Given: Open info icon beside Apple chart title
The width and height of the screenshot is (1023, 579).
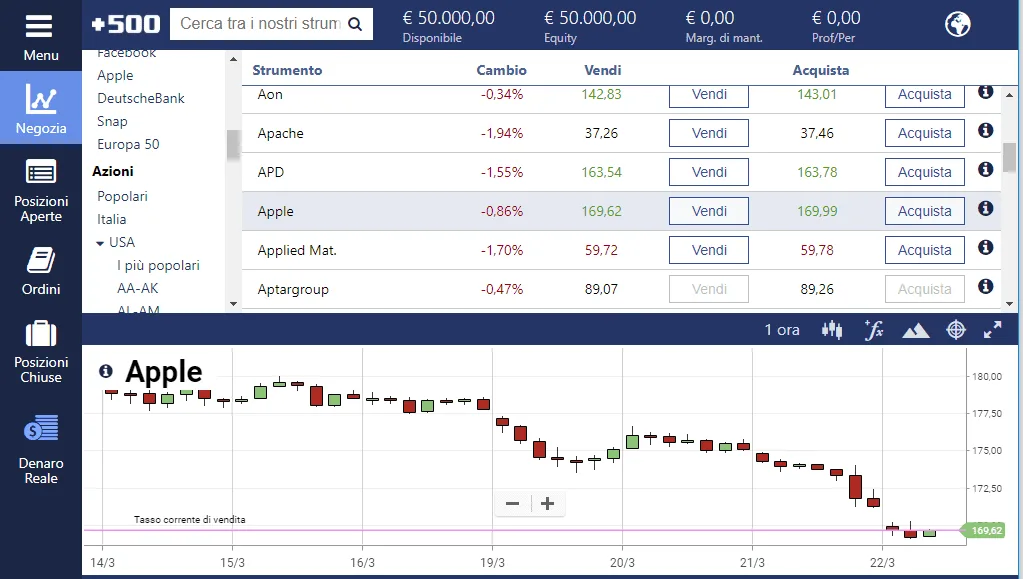Looking at the screenshot, I should coord(106,371).
